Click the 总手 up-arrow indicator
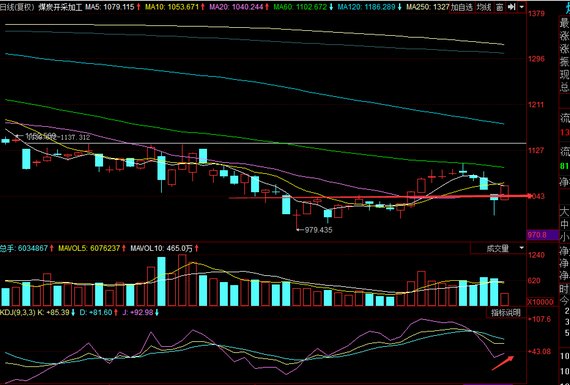Image resolution: width=570 pixels, height=385 pixels. pos(52,248)
